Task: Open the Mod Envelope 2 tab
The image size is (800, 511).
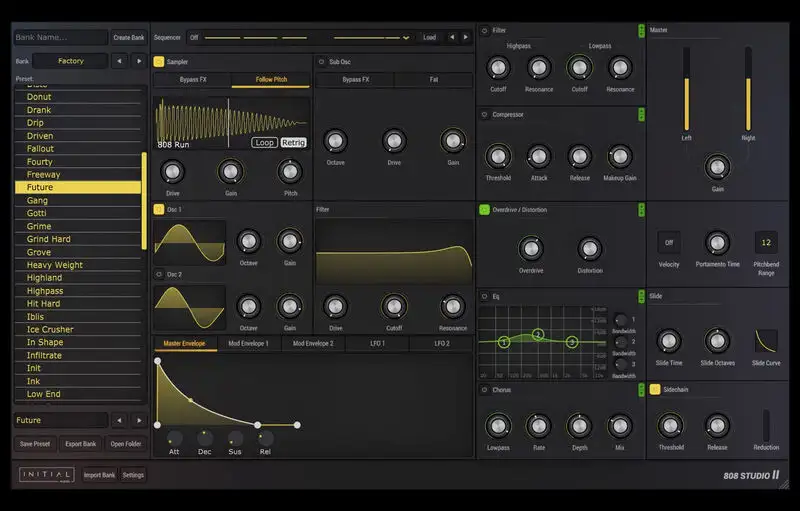Action: [313, 343]
